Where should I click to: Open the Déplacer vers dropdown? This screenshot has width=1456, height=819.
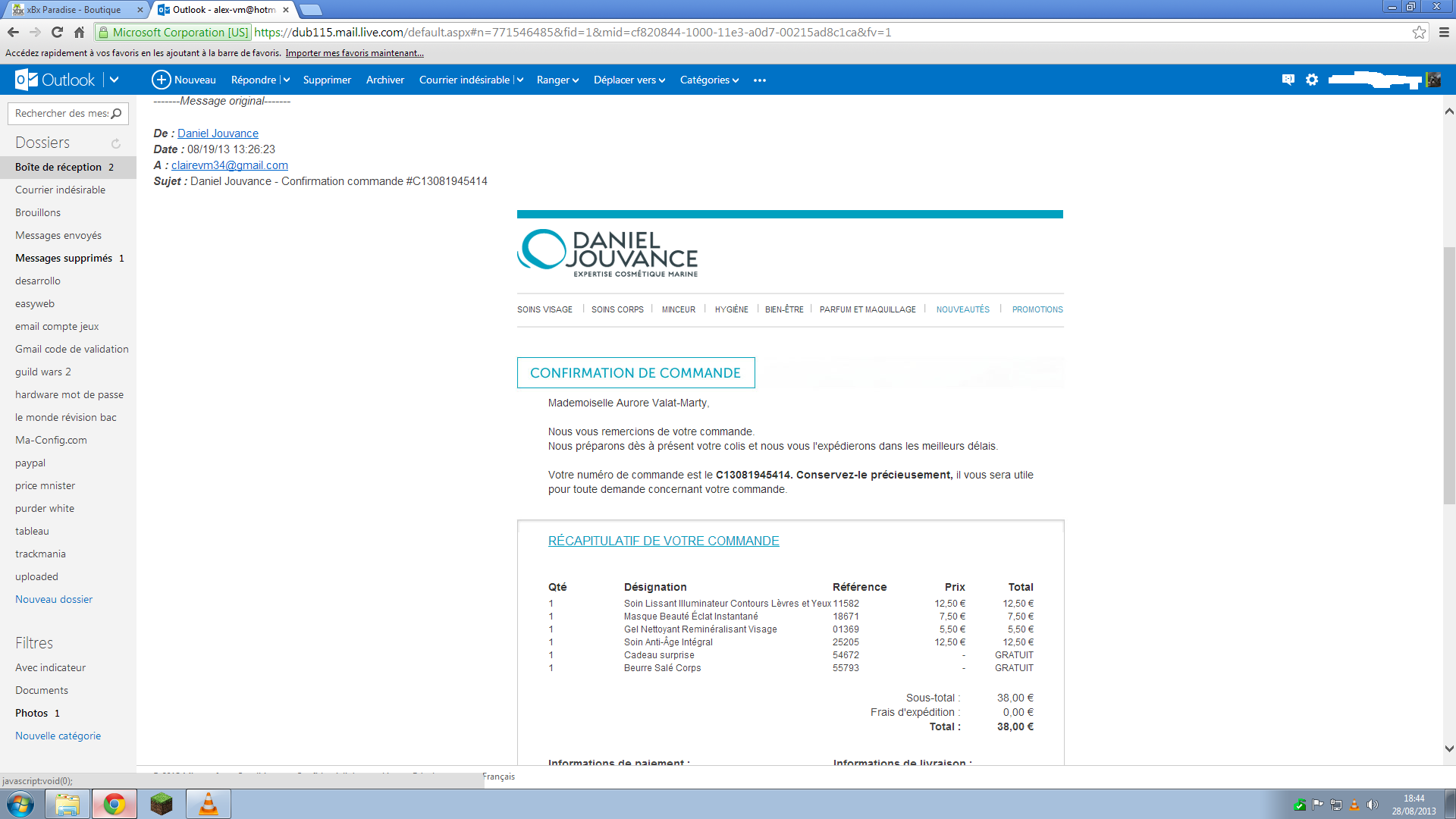coord(629,80)
